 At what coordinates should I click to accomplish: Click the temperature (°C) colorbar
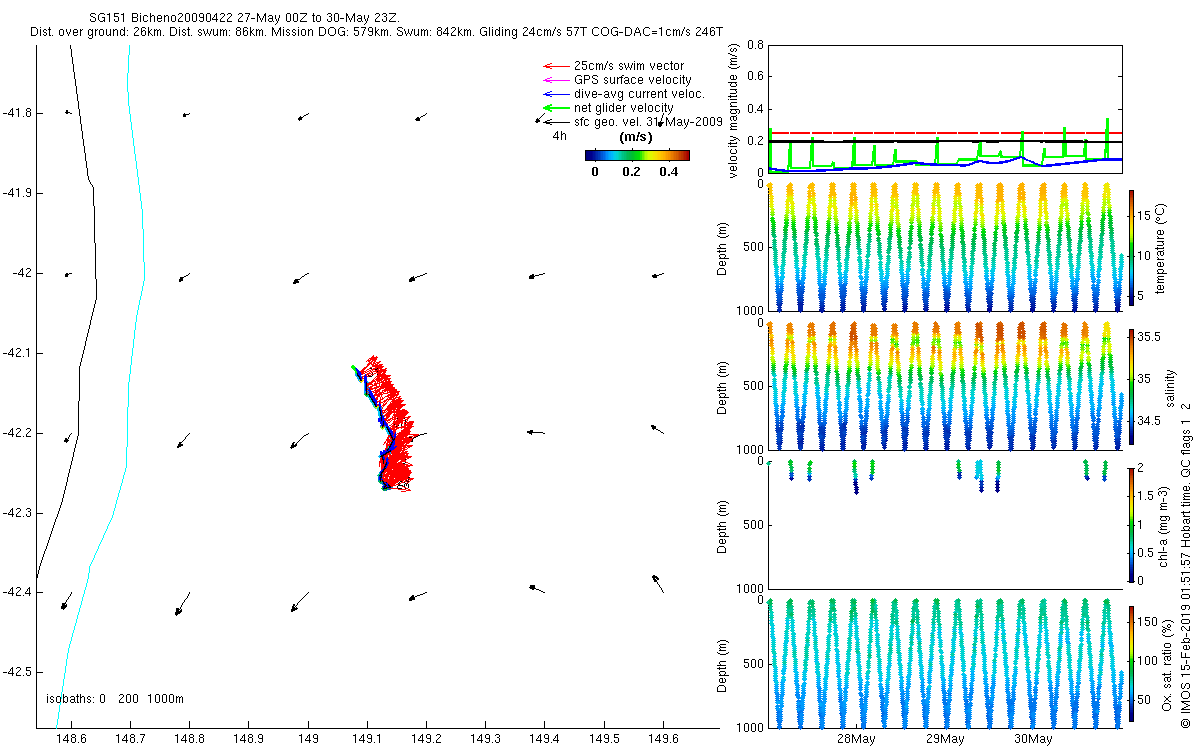[1132, 248]
